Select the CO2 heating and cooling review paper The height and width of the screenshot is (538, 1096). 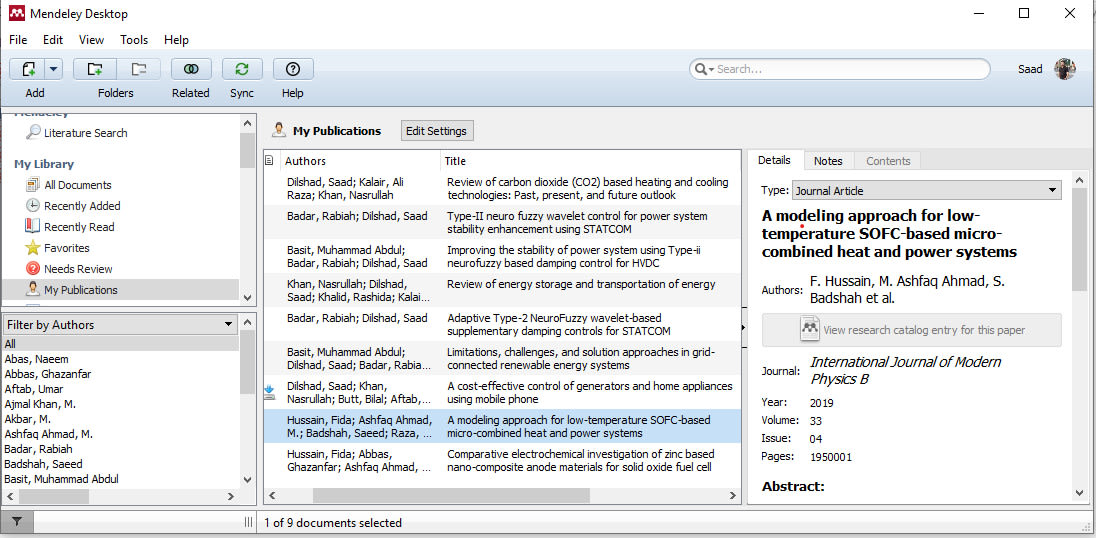[502, 188]
